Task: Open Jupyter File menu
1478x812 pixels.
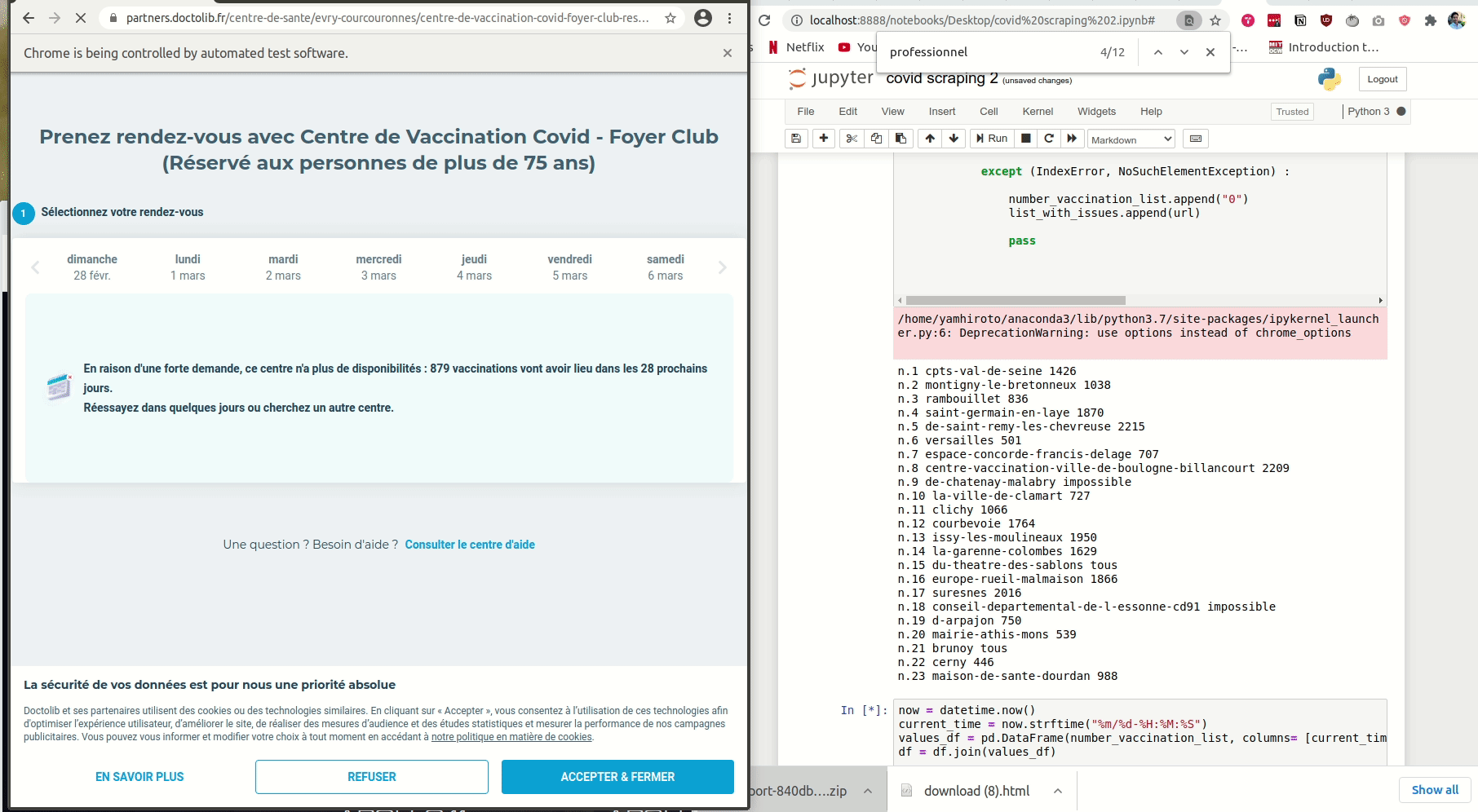Action: pyautogui.click(x=806, y=112)
